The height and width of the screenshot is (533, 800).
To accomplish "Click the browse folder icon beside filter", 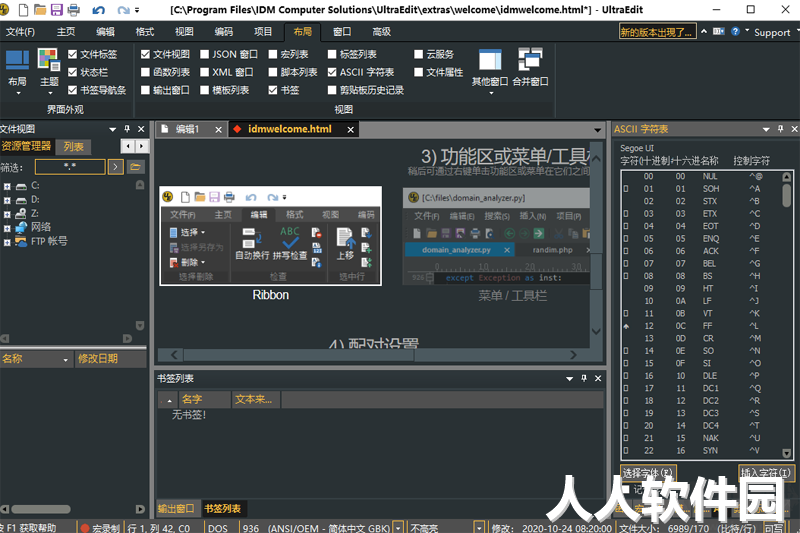I will point(135,167).
